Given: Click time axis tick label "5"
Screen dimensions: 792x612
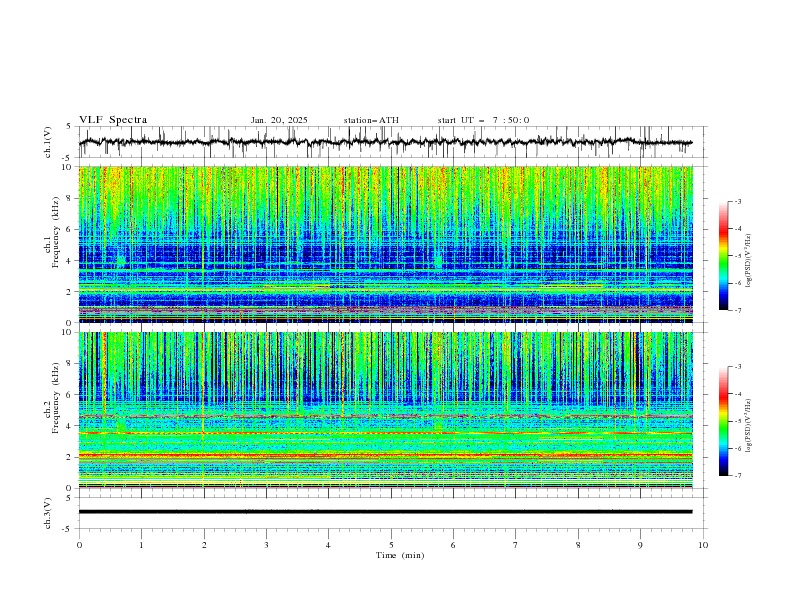Looking at the screenshot, I should click(x=391, y=545).
